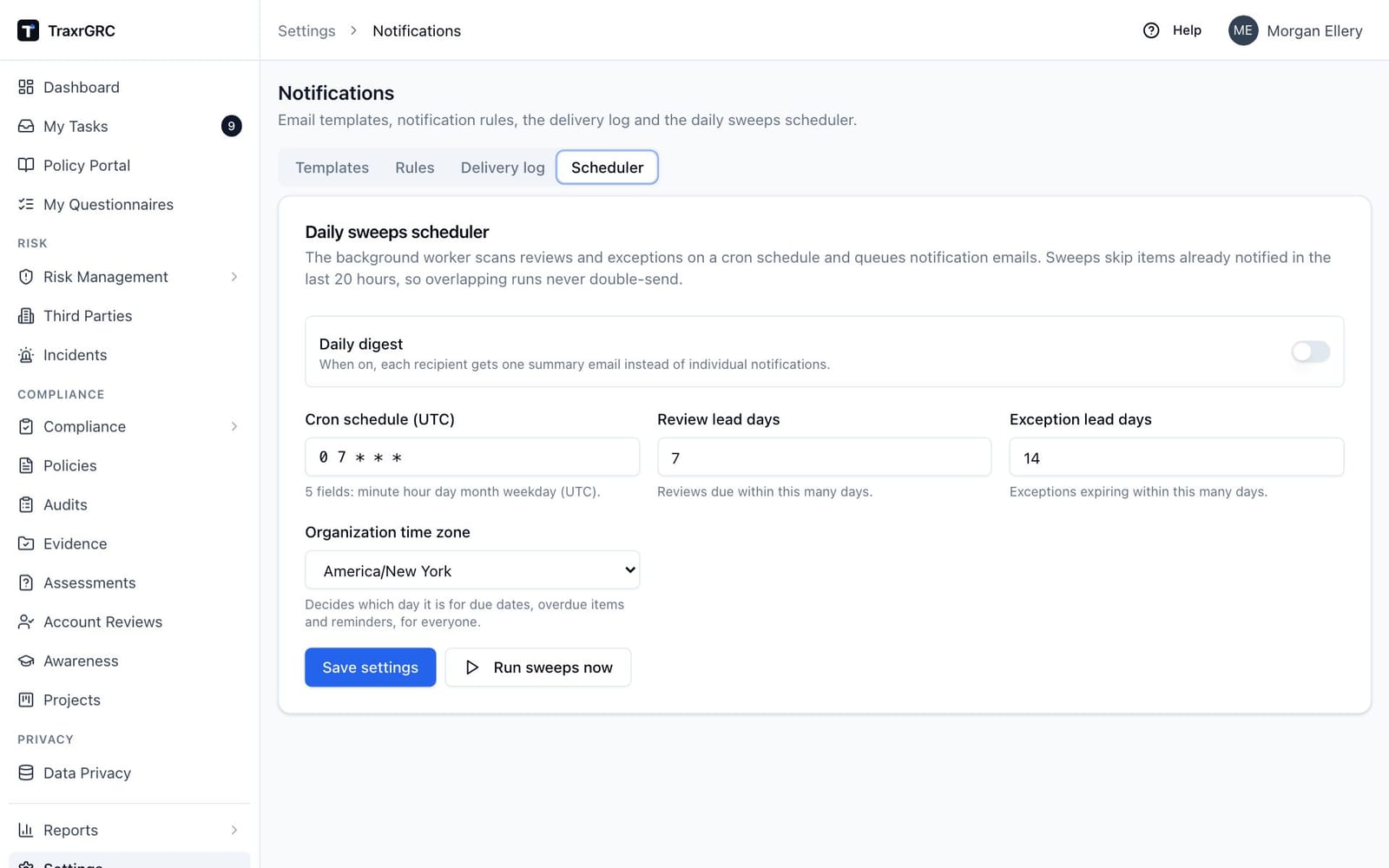This screenshot has height=868, width=1389.
Task: Switch to the Rules tab
Action: point(414,168)
